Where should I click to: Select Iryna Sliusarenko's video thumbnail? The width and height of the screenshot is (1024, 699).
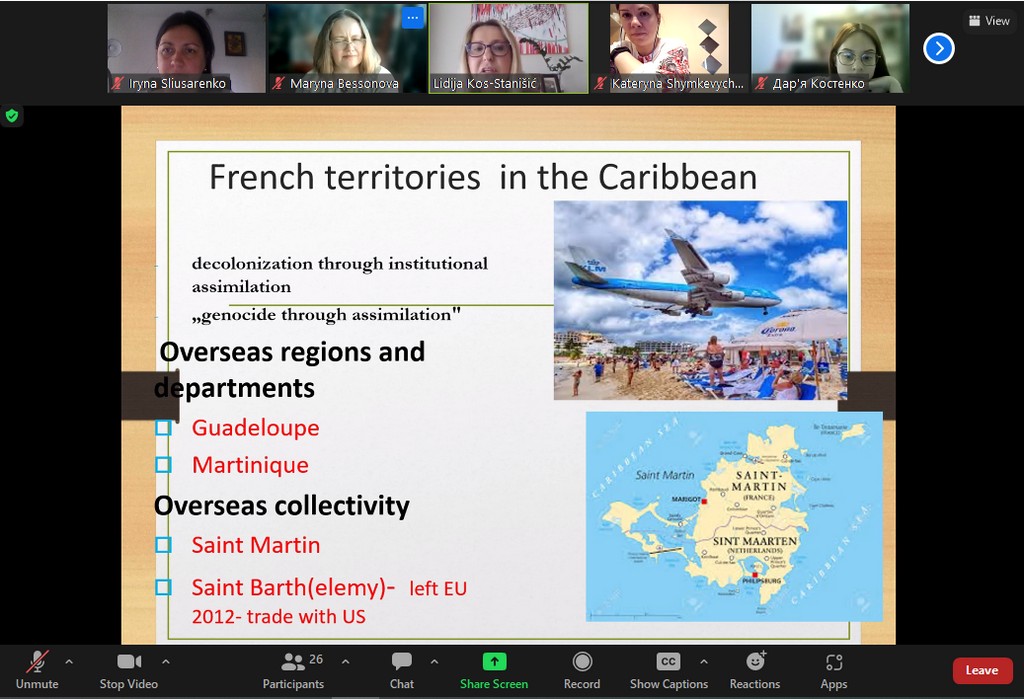pyautogui.click(x=187, y=48)
